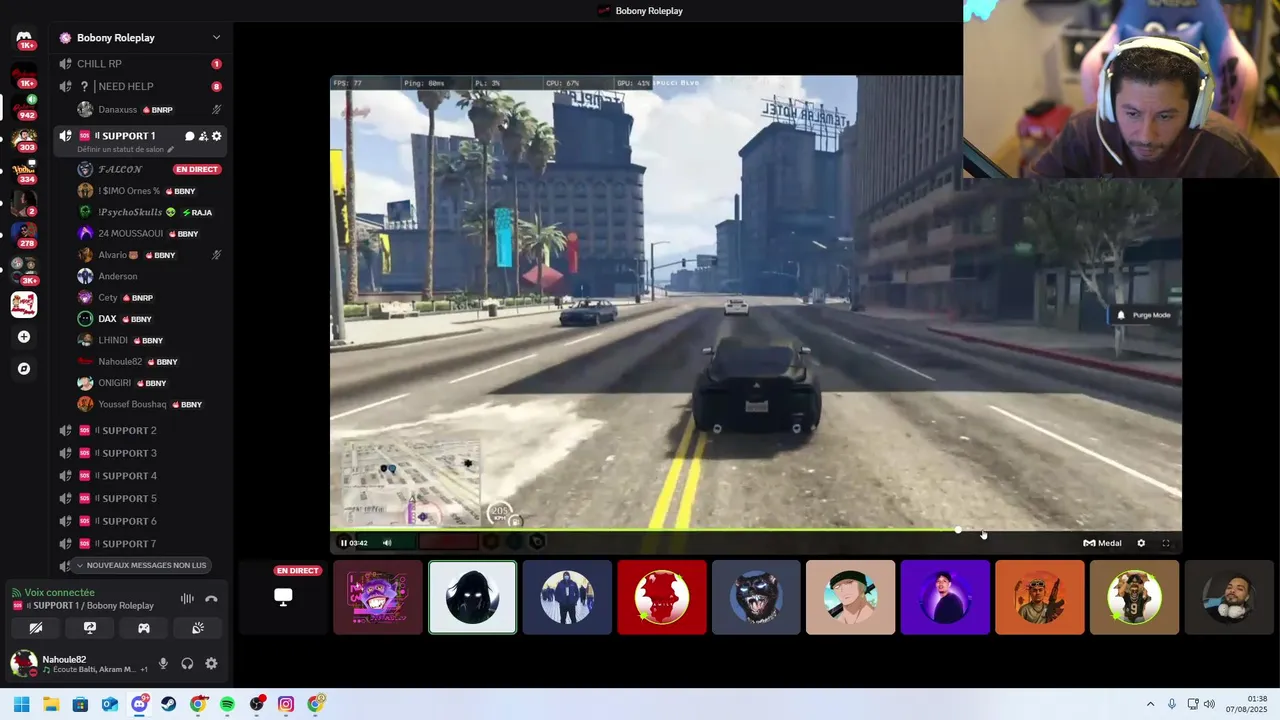The image size is (1280, 720).
Task: Open Spotify from taskbar
Action: 227,704
